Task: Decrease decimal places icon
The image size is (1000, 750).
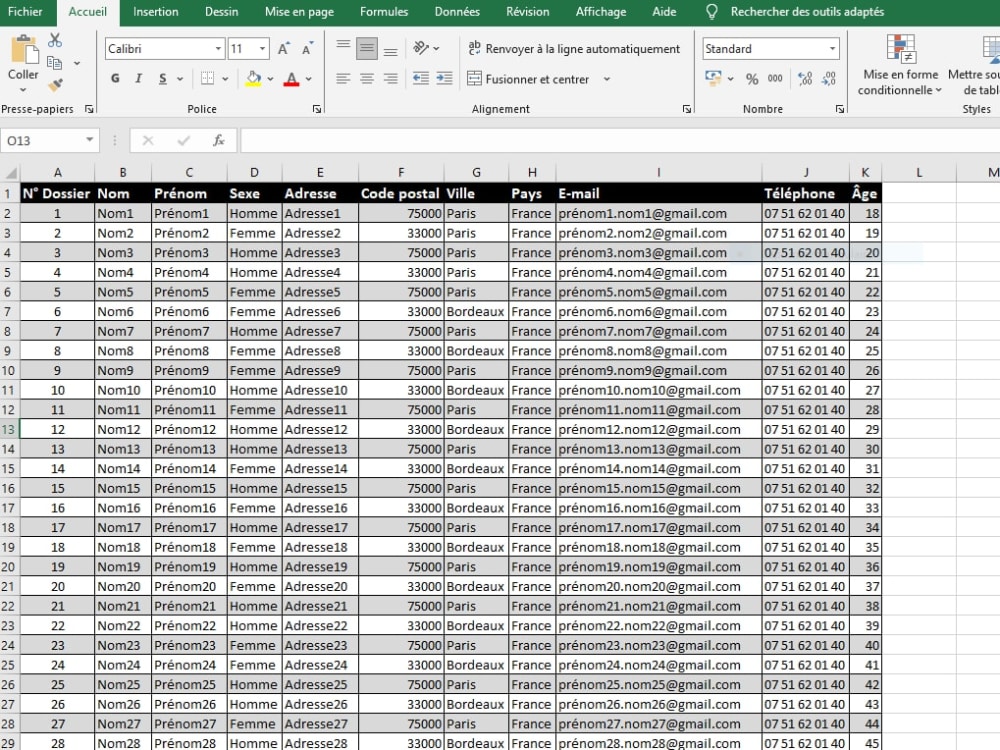Action: tap(828, 78)
